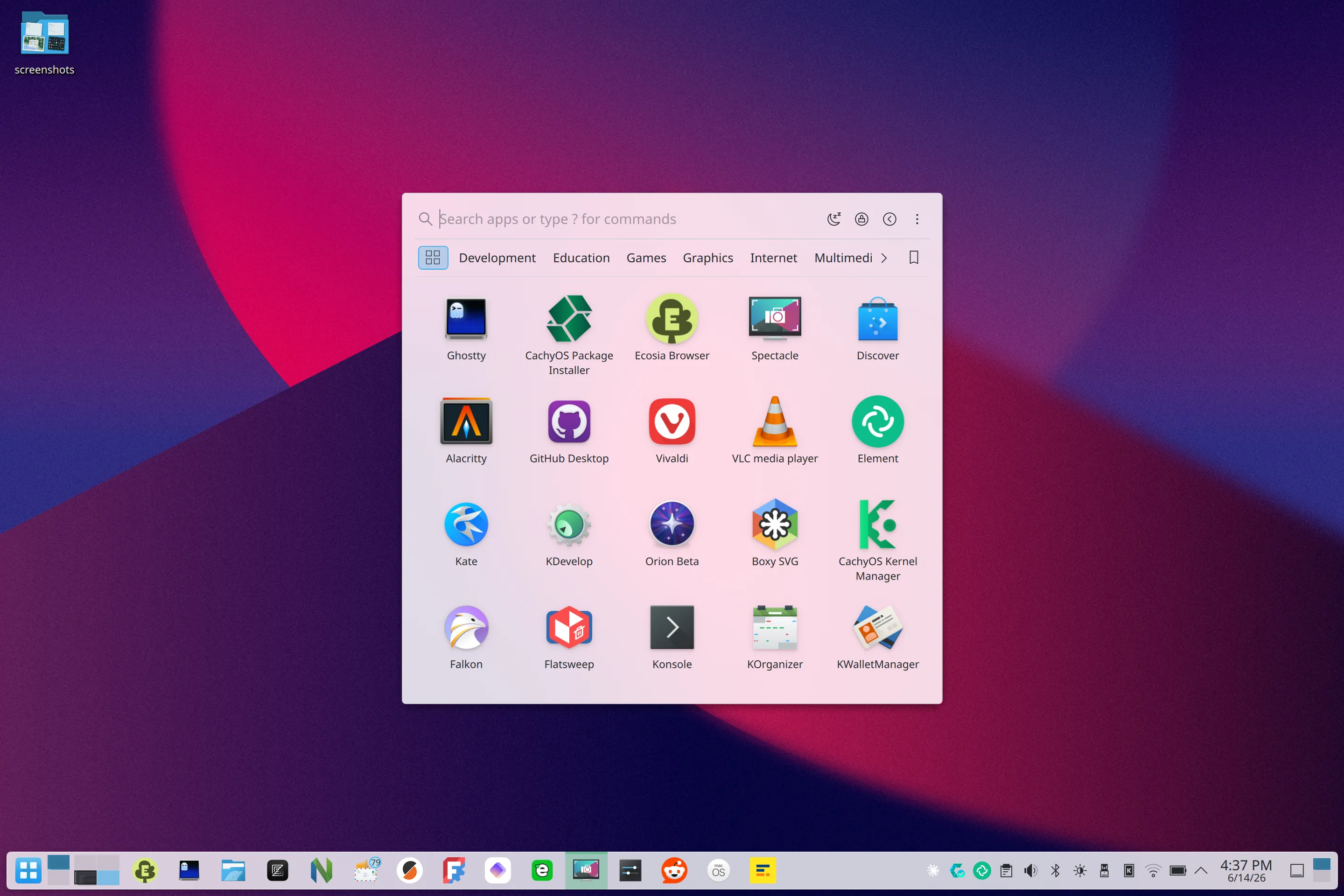
Task: Show the all applications grid view
Action: (x=433, y=258)
